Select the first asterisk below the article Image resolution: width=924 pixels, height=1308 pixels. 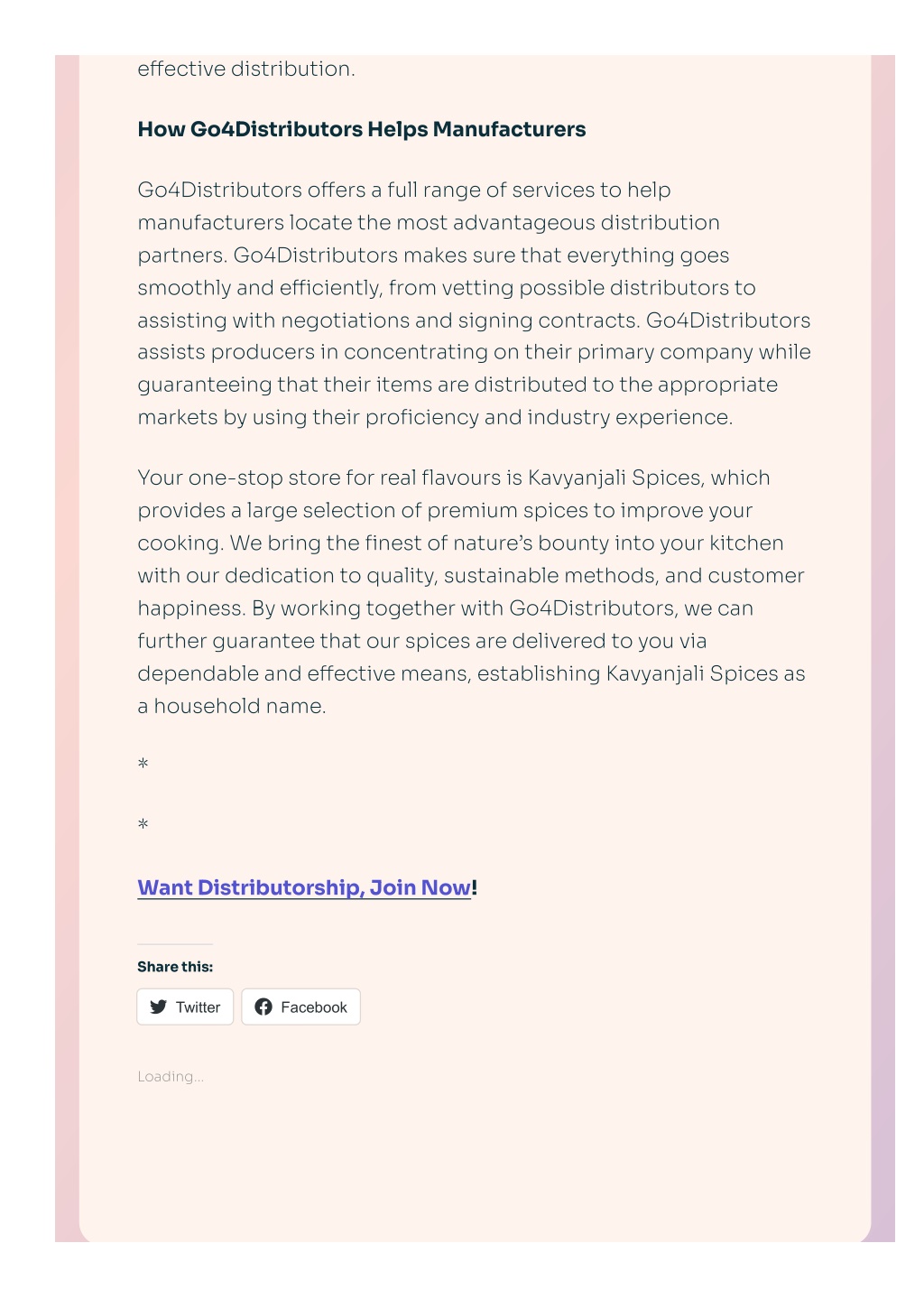click(143, 764)
